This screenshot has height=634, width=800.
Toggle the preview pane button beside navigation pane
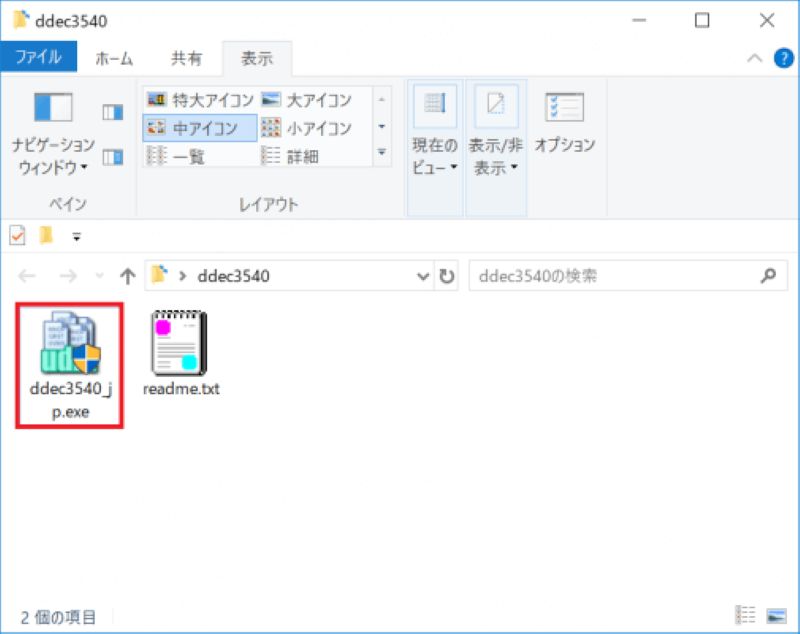[111, 110]
